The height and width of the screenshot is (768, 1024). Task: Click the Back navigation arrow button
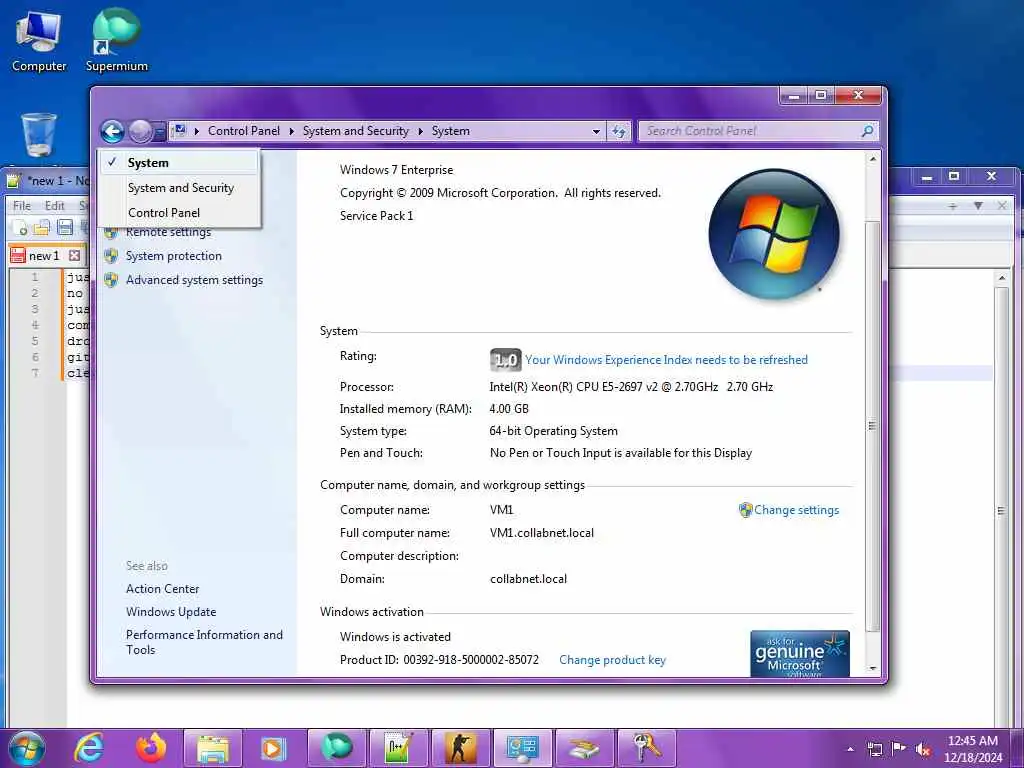tap(112, 131)
